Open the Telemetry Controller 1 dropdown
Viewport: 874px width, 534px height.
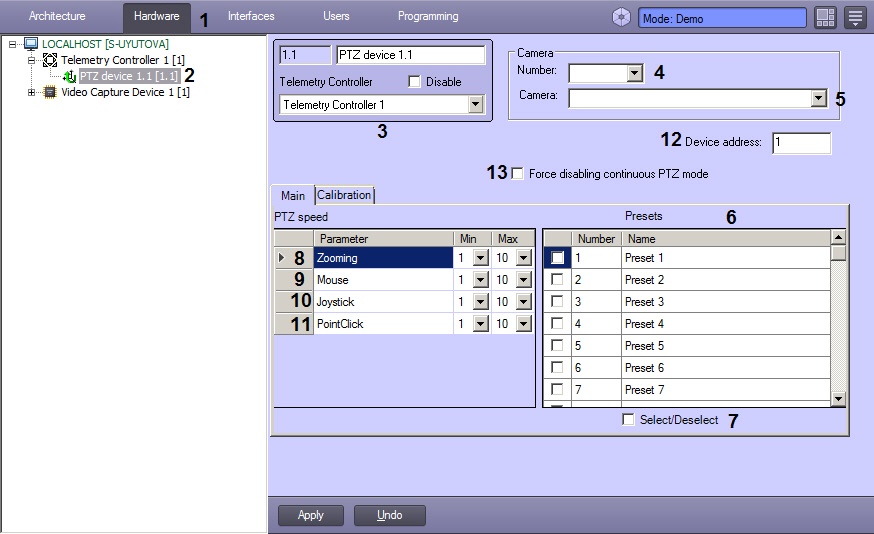point(475,104)
